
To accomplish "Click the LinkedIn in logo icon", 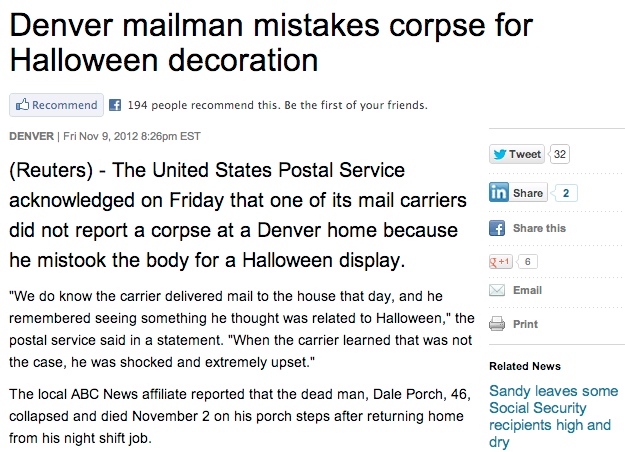I will click(499, 193).
